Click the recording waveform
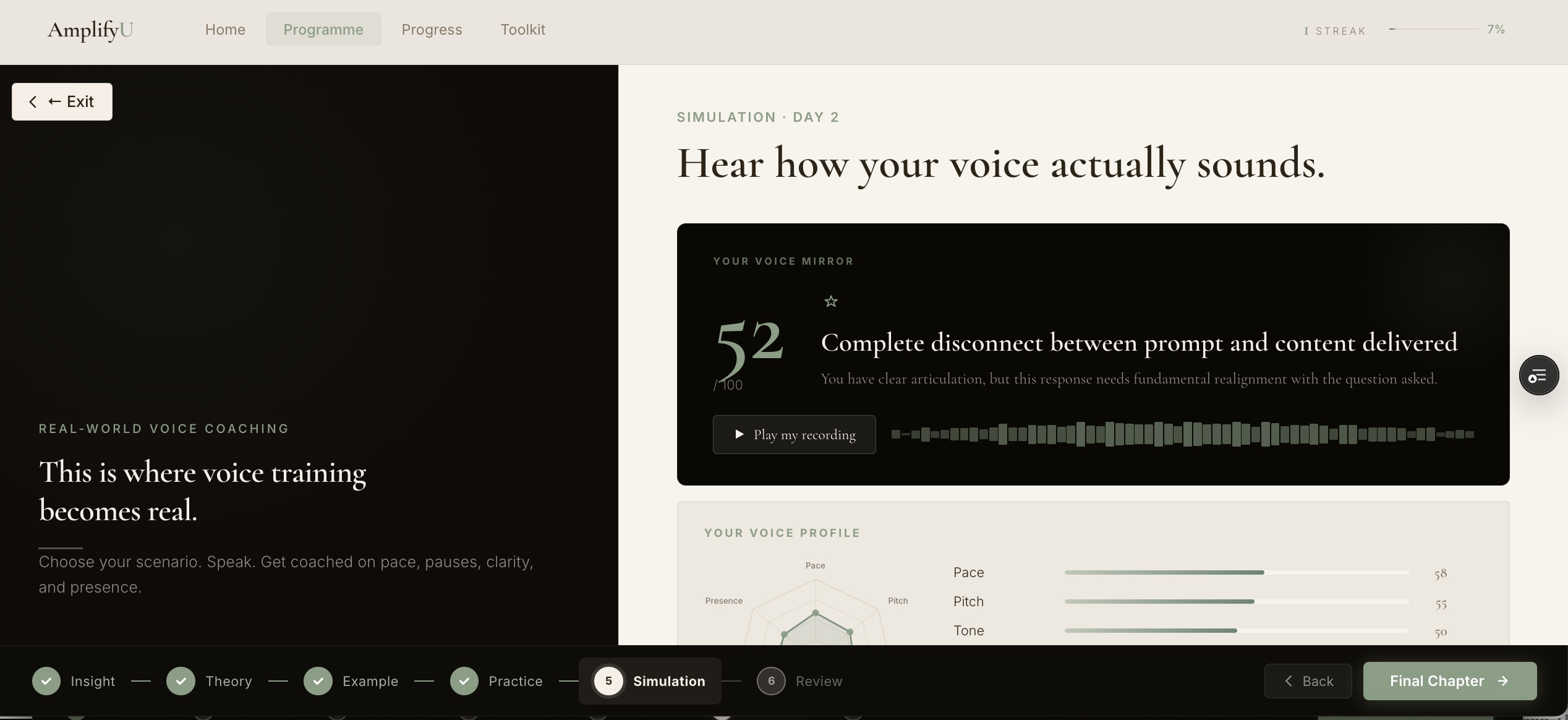The image size is (1568, 720). point(1182,434)
